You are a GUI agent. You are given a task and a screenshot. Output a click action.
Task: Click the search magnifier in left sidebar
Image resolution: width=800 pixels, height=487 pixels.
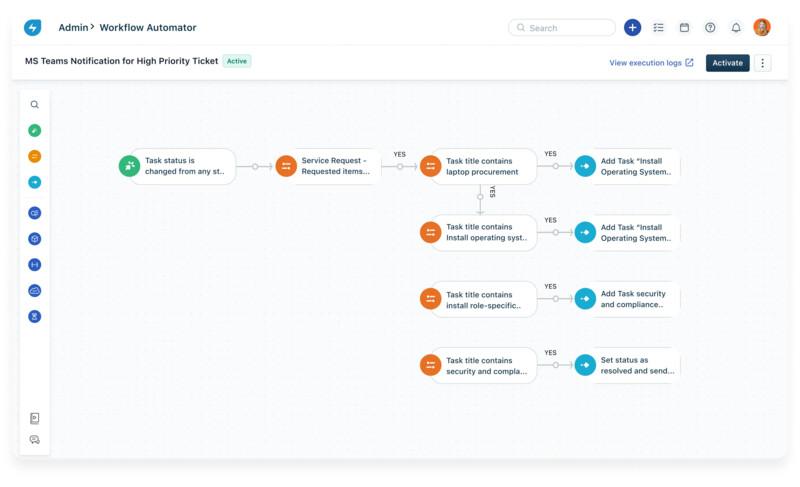click(x=34, y=105)
